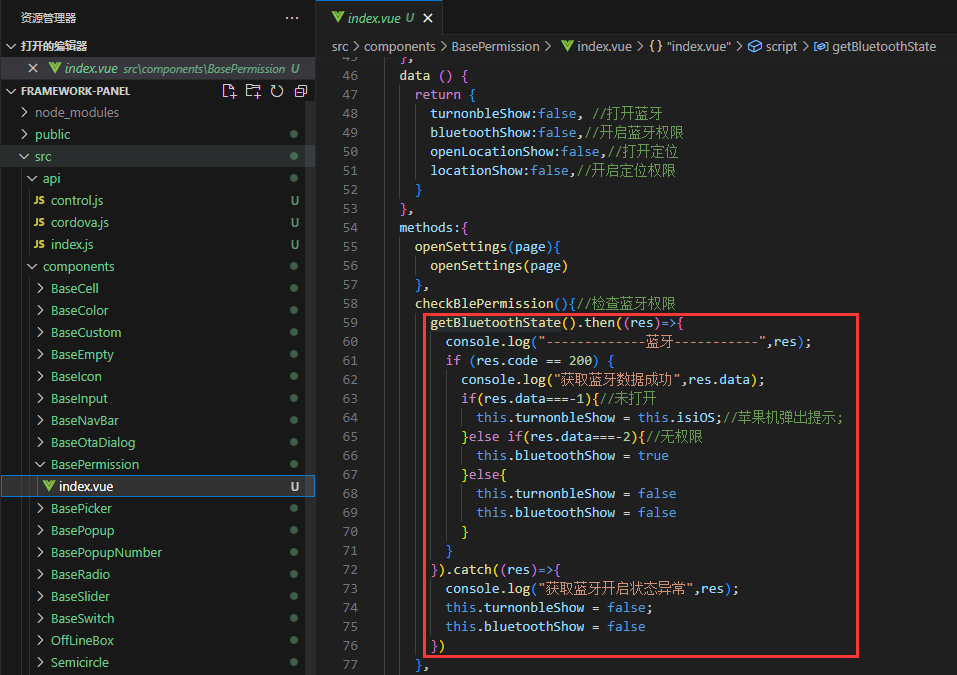957x675 pixels.
Task: Click the 资源管理器 explorer title
Action: (x=48, y=18)
